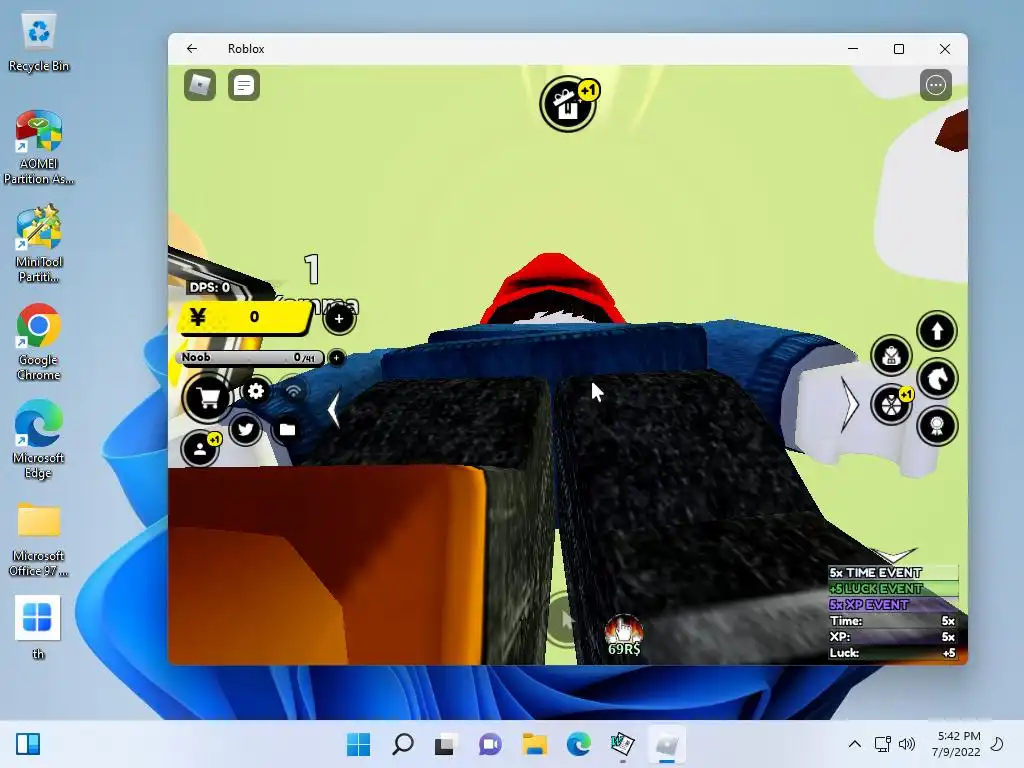Open the in-game settings gear

(256, 391)
